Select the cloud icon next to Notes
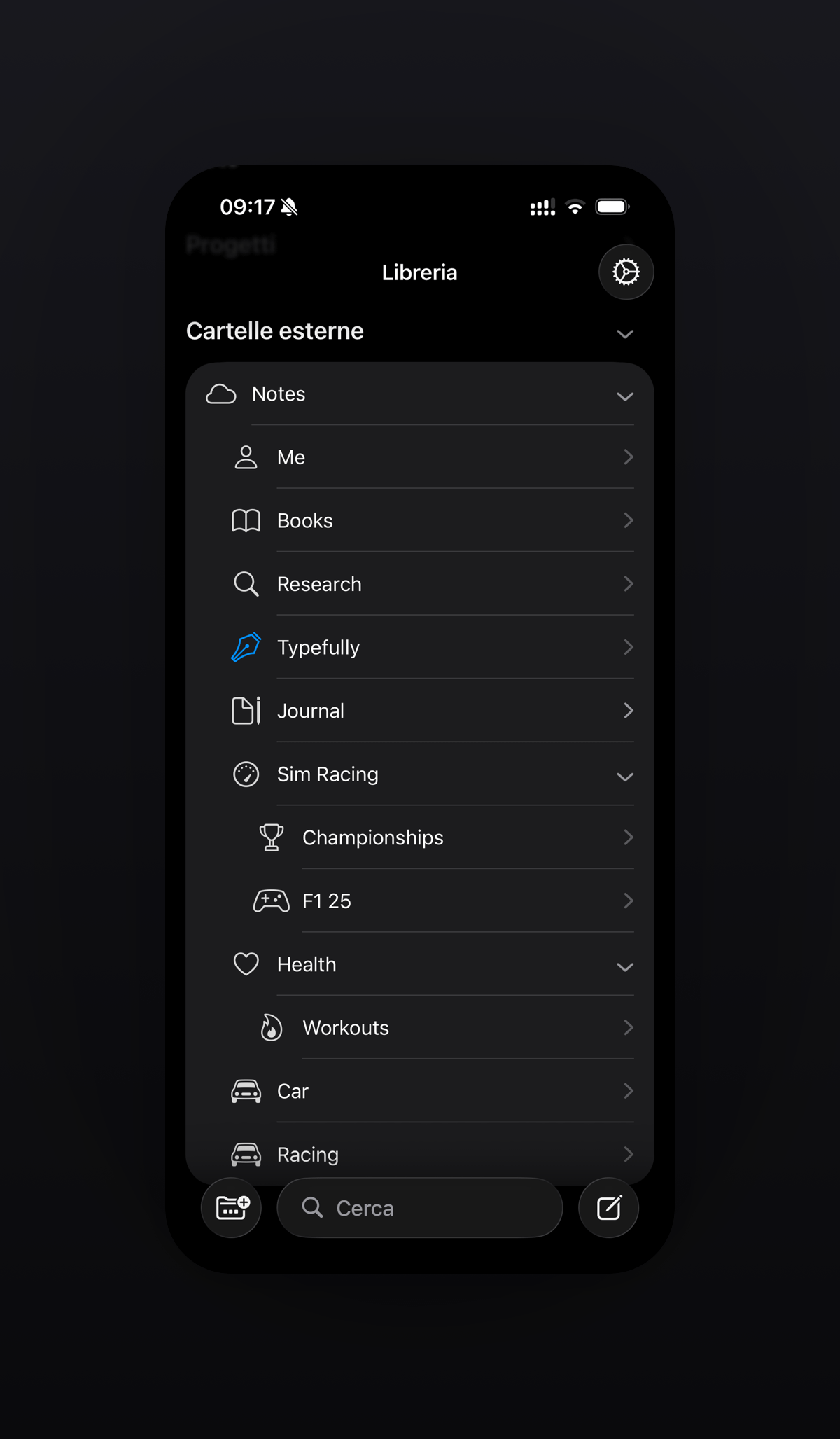840x1439 pixels. tap(220, 394)
